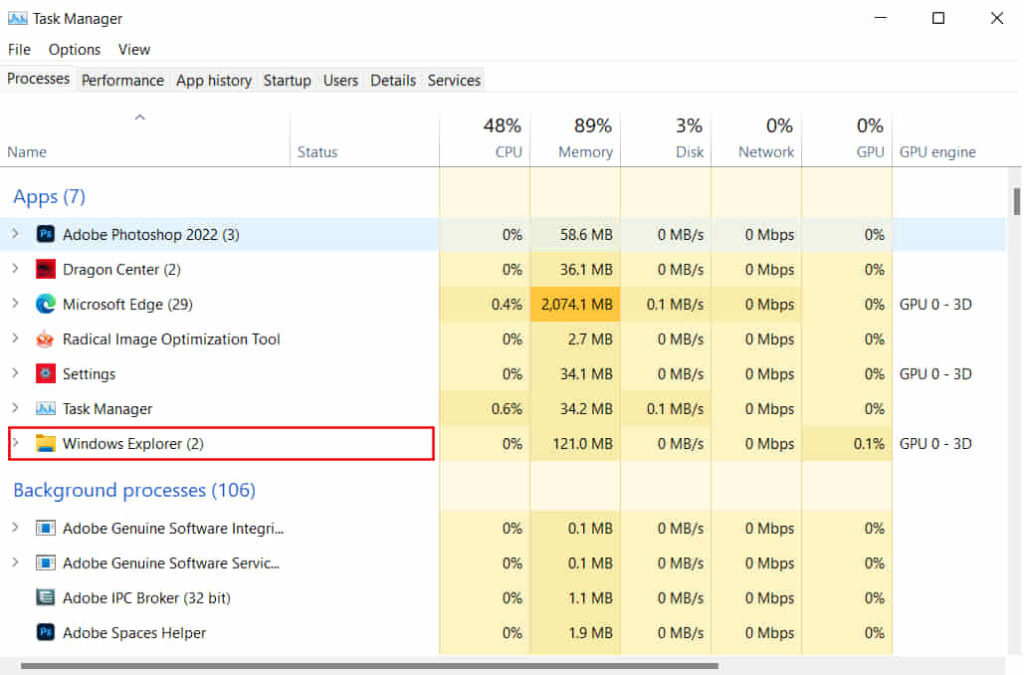Image resolution: width=1024 pixels, height=675 pixels.
Task: Click the Apps (7) group heading
Action: (49, 196)
